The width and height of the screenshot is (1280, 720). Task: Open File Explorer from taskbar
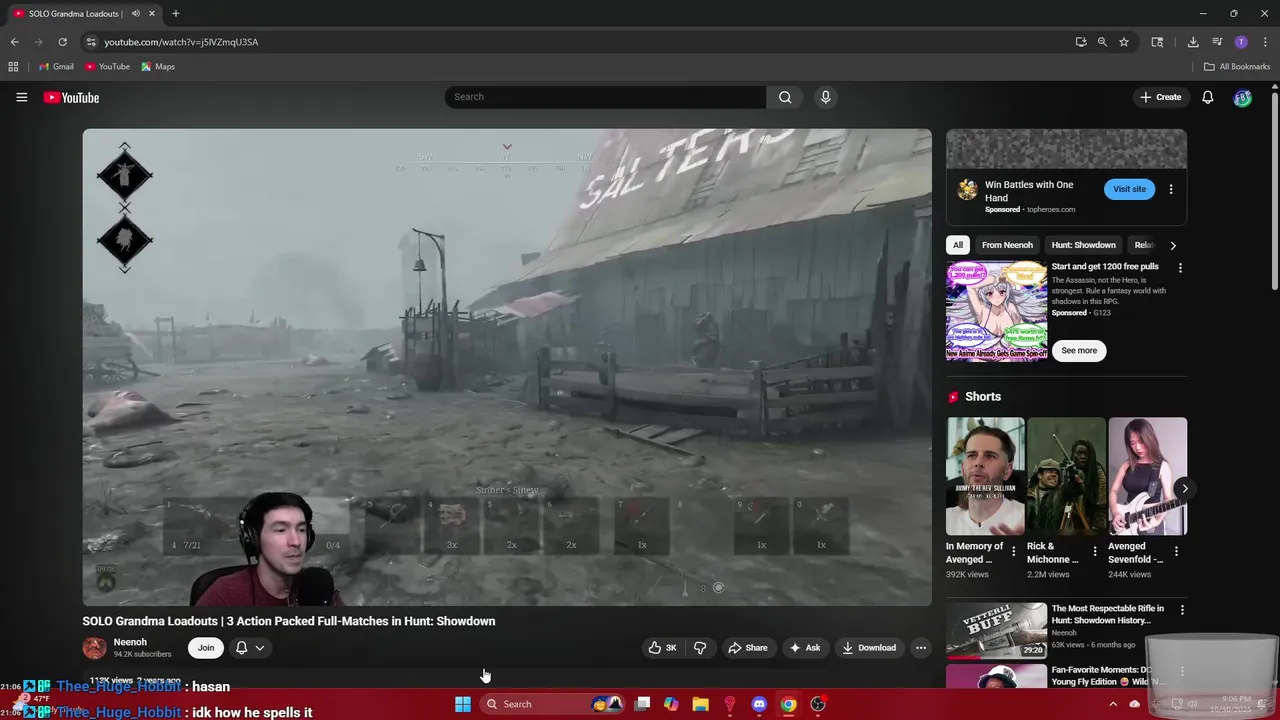pyautogui.click(x=701, y=704)
